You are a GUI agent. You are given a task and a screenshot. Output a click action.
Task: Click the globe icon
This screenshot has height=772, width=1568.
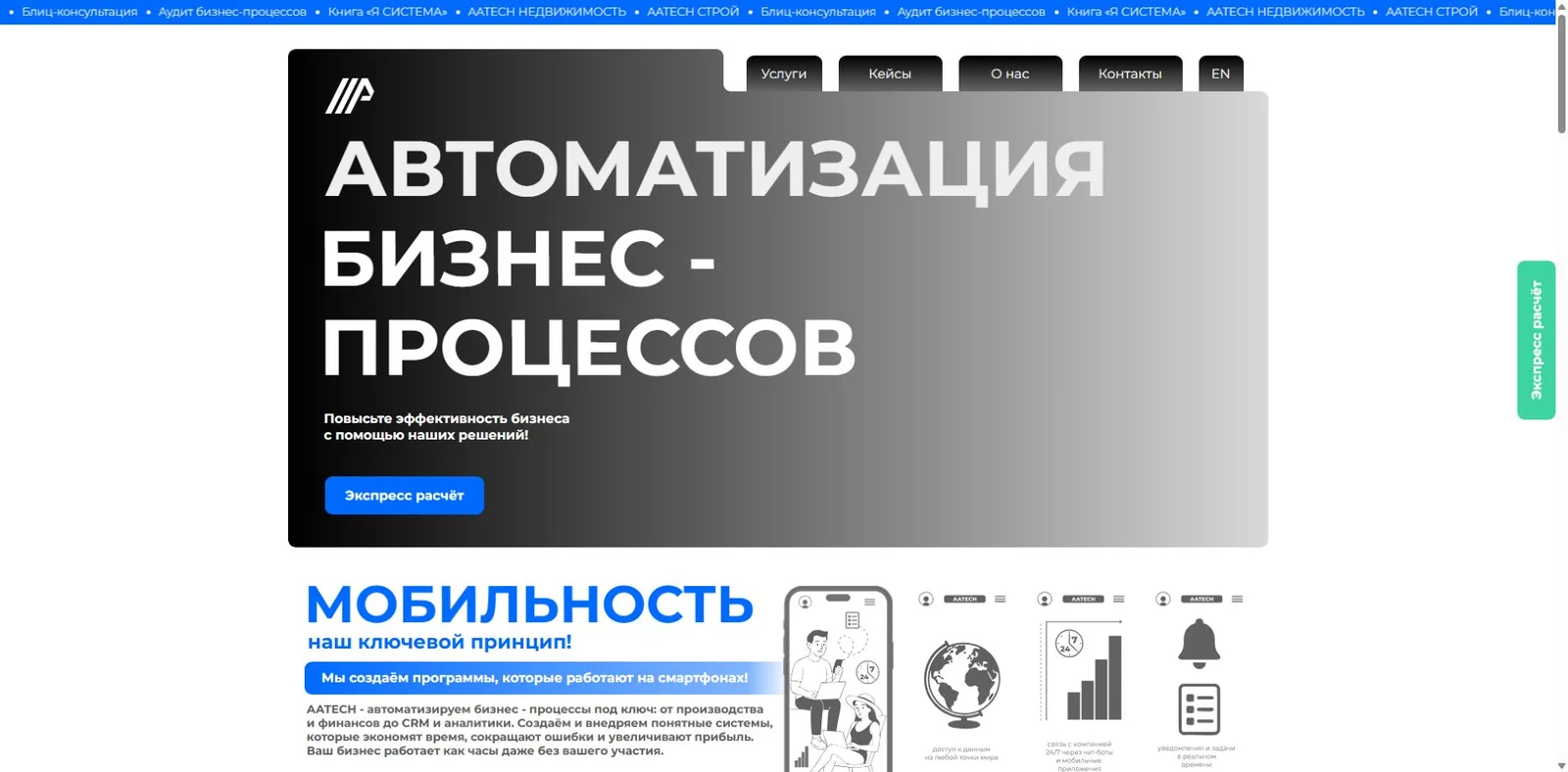click(x=961, y=685)
